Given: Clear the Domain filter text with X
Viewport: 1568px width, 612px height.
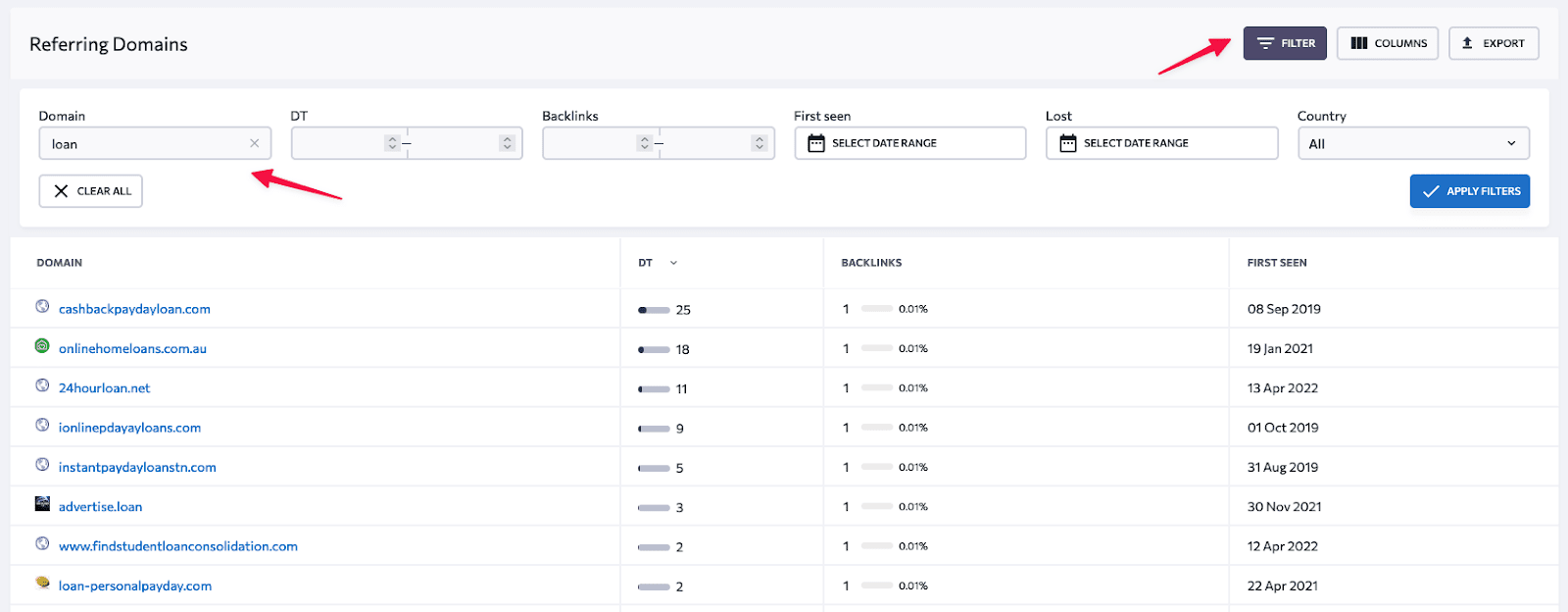Looking at the screenshot, I should (255, 143).
